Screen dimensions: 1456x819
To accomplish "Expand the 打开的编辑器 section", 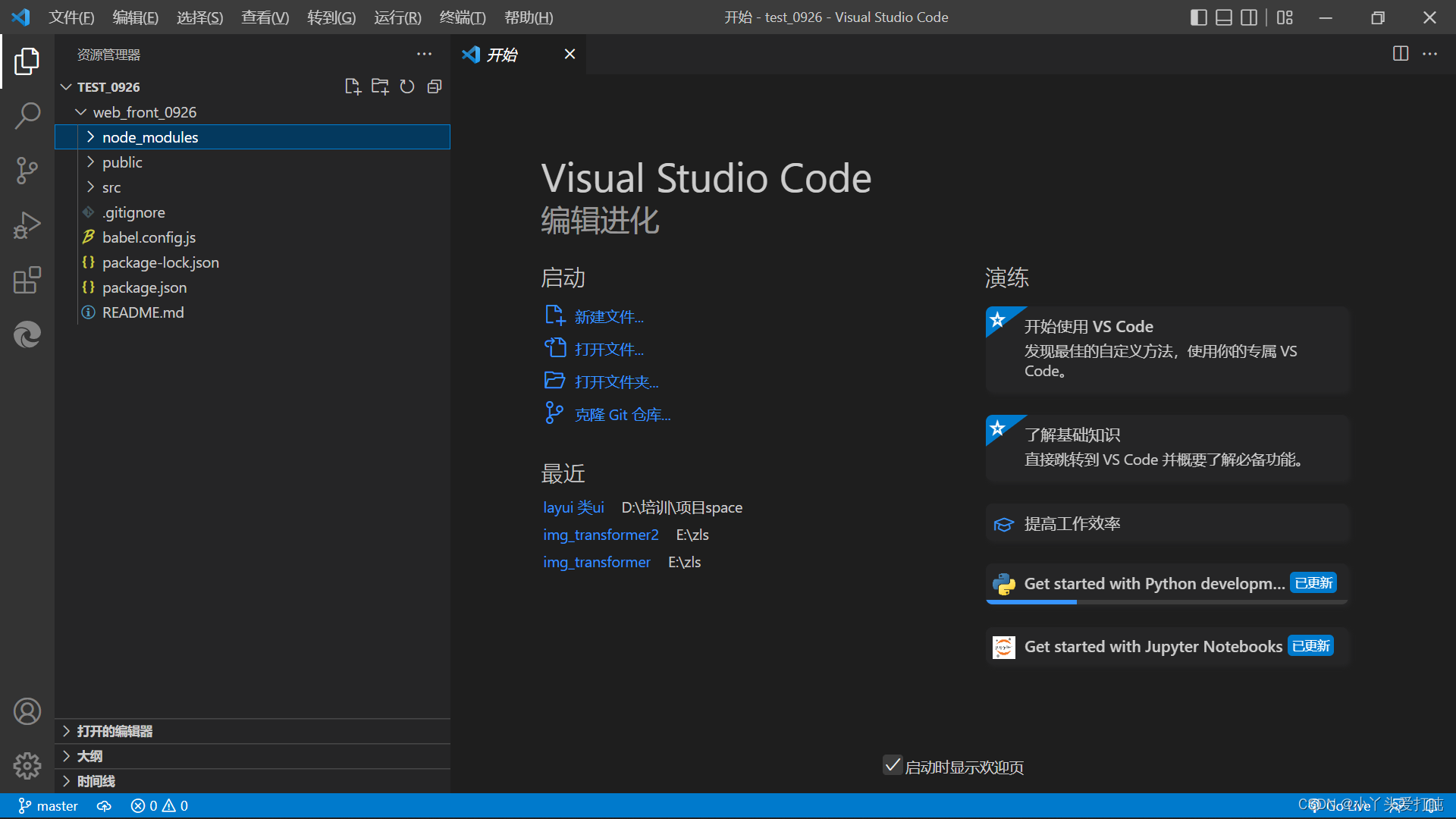I will tap(253, 731).
